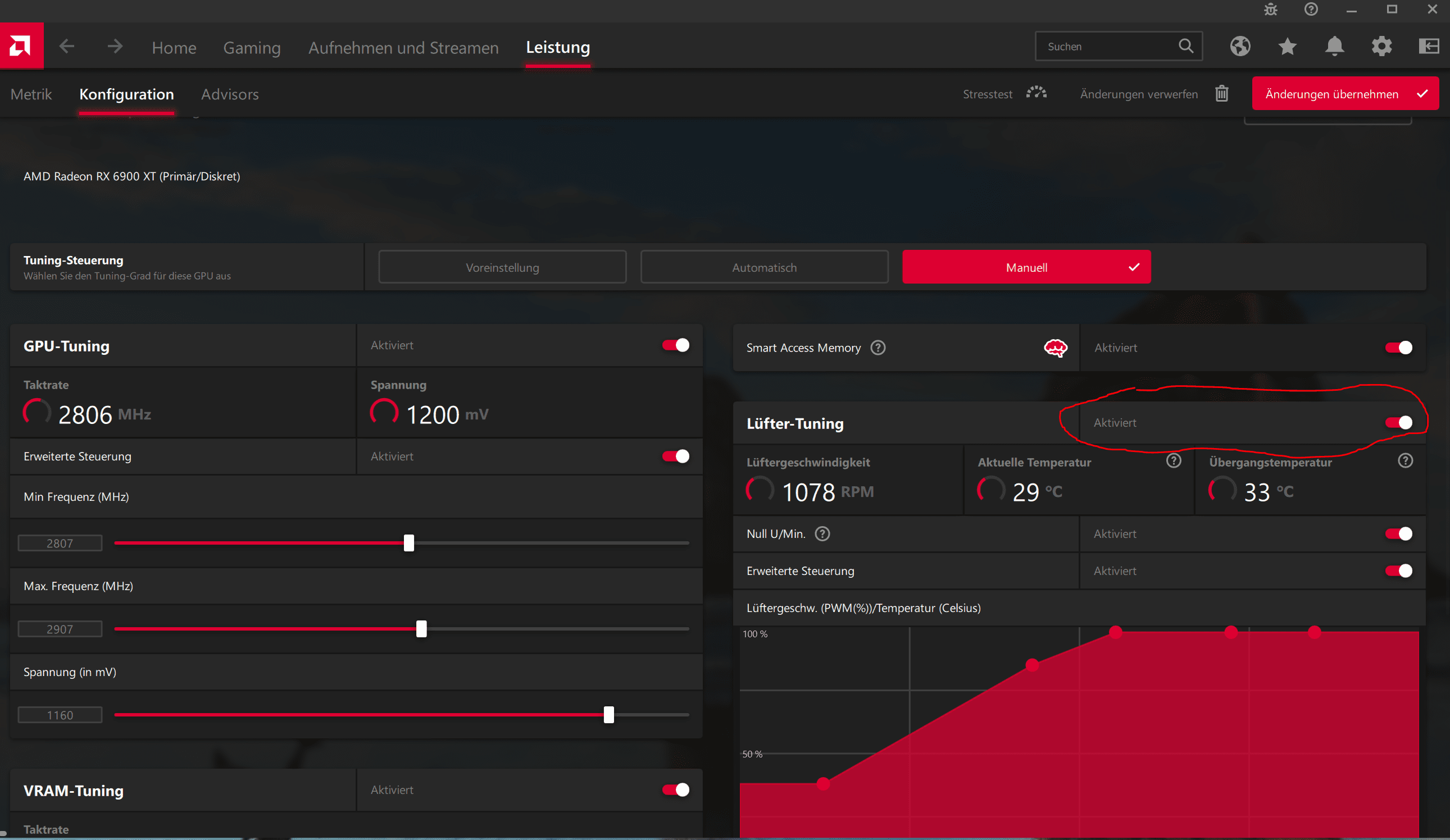Click the AMD logo icon
The image size is (1450, 840).
click(21, 46)
